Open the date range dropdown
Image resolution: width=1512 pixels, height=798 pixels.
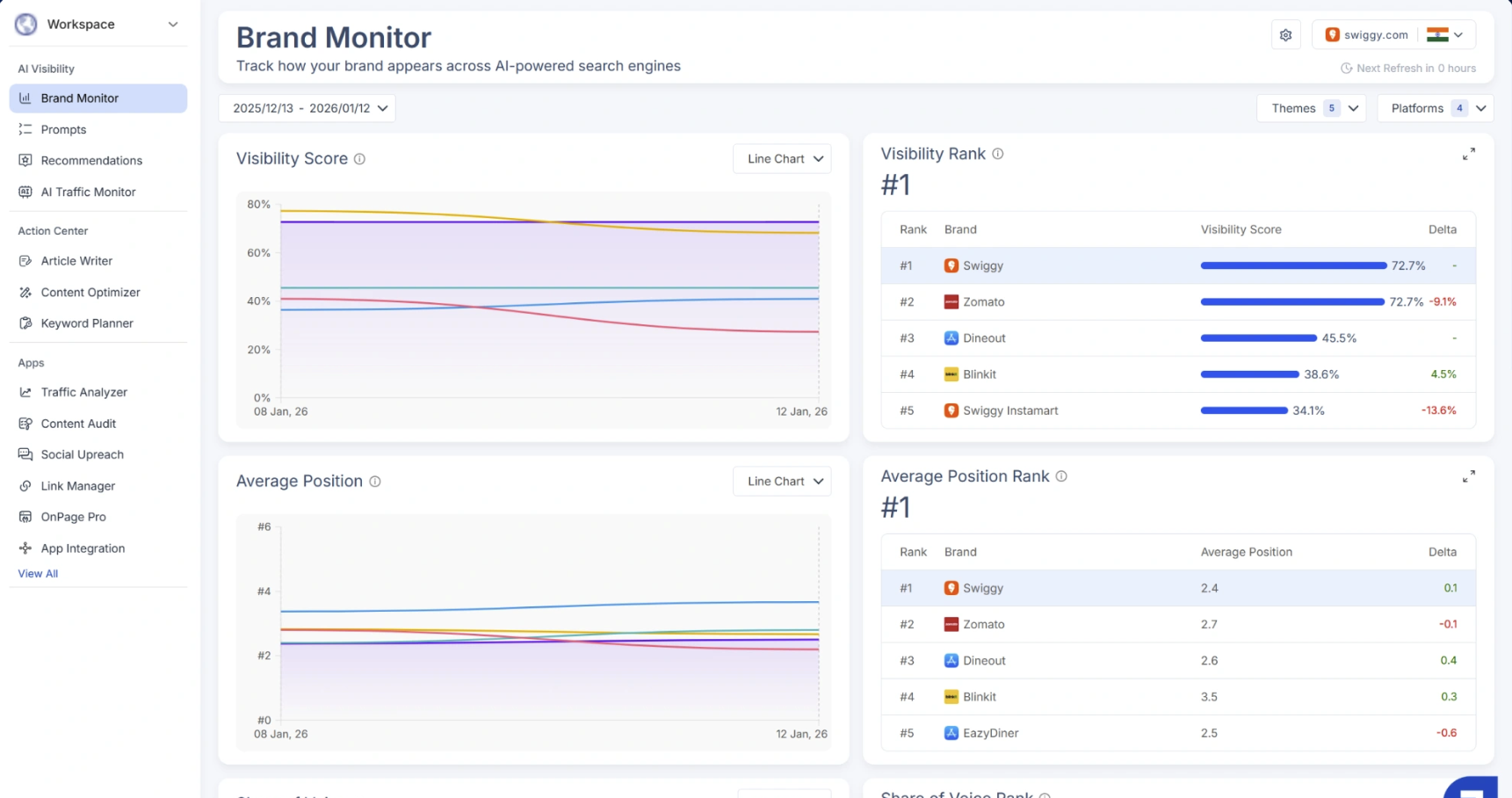tap(307, 108)
